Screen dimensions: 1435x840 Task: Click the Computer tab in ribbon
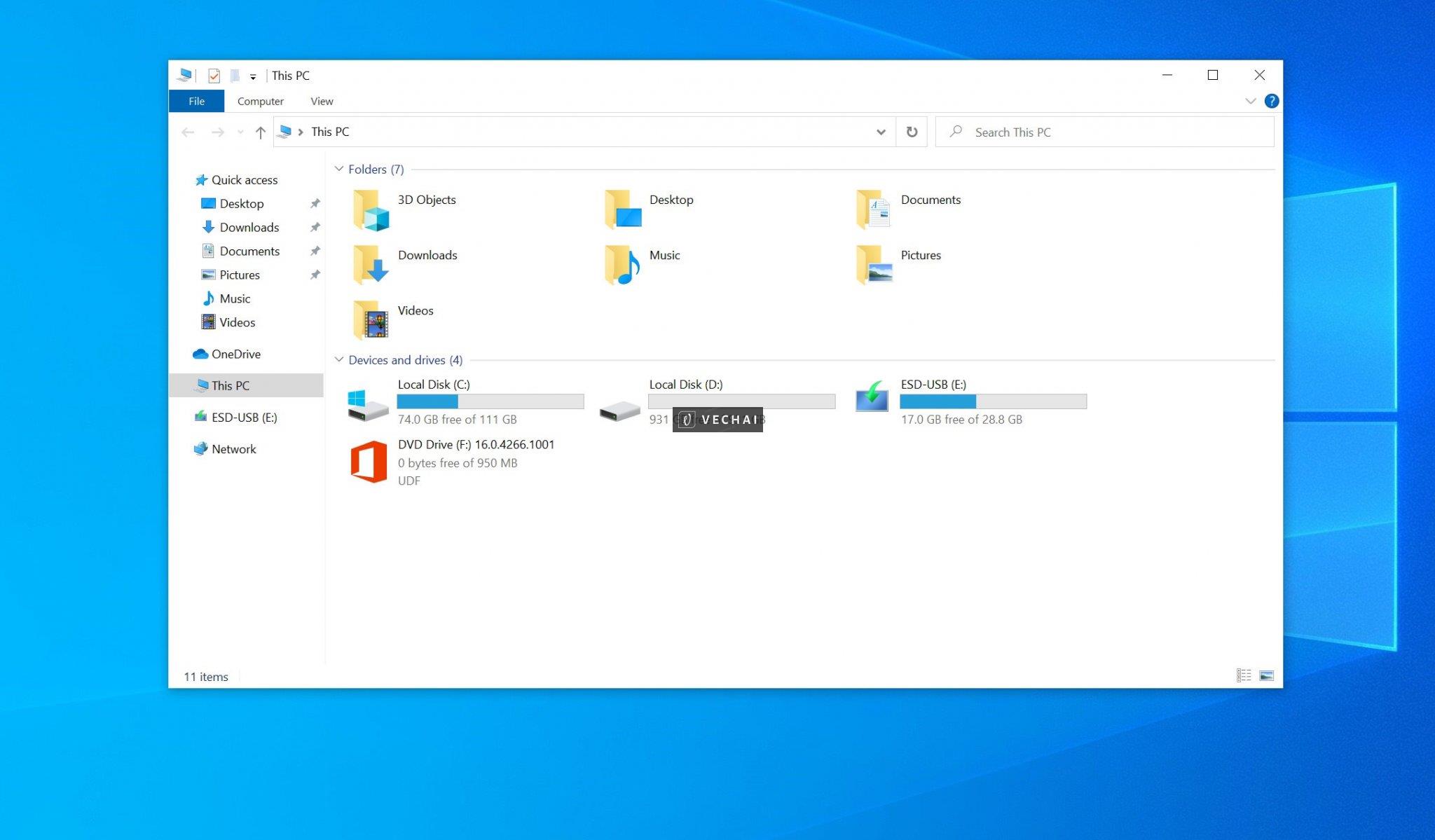click(259, 100)
